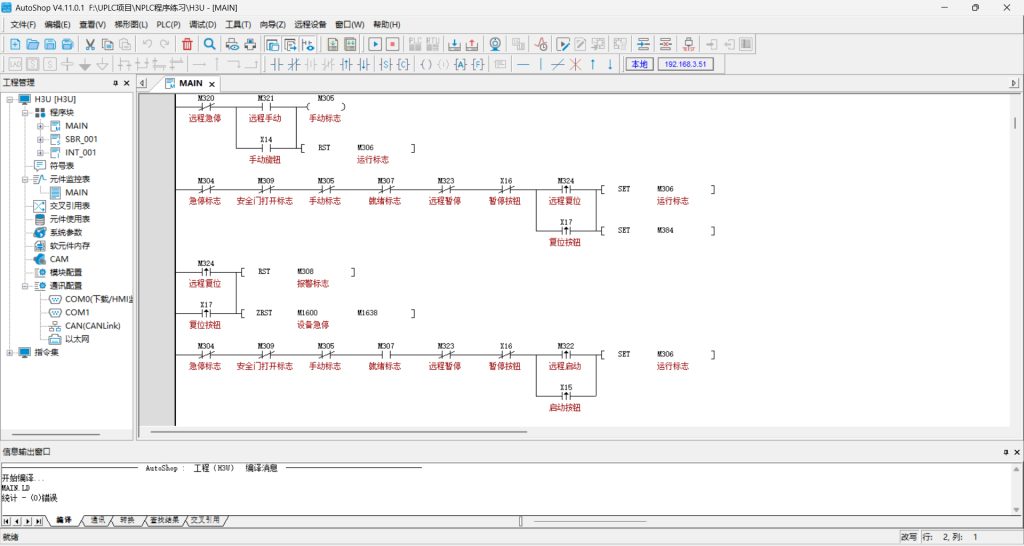
Task: Click the 192.168.3.51 IP address button
Action: point(685,64)
